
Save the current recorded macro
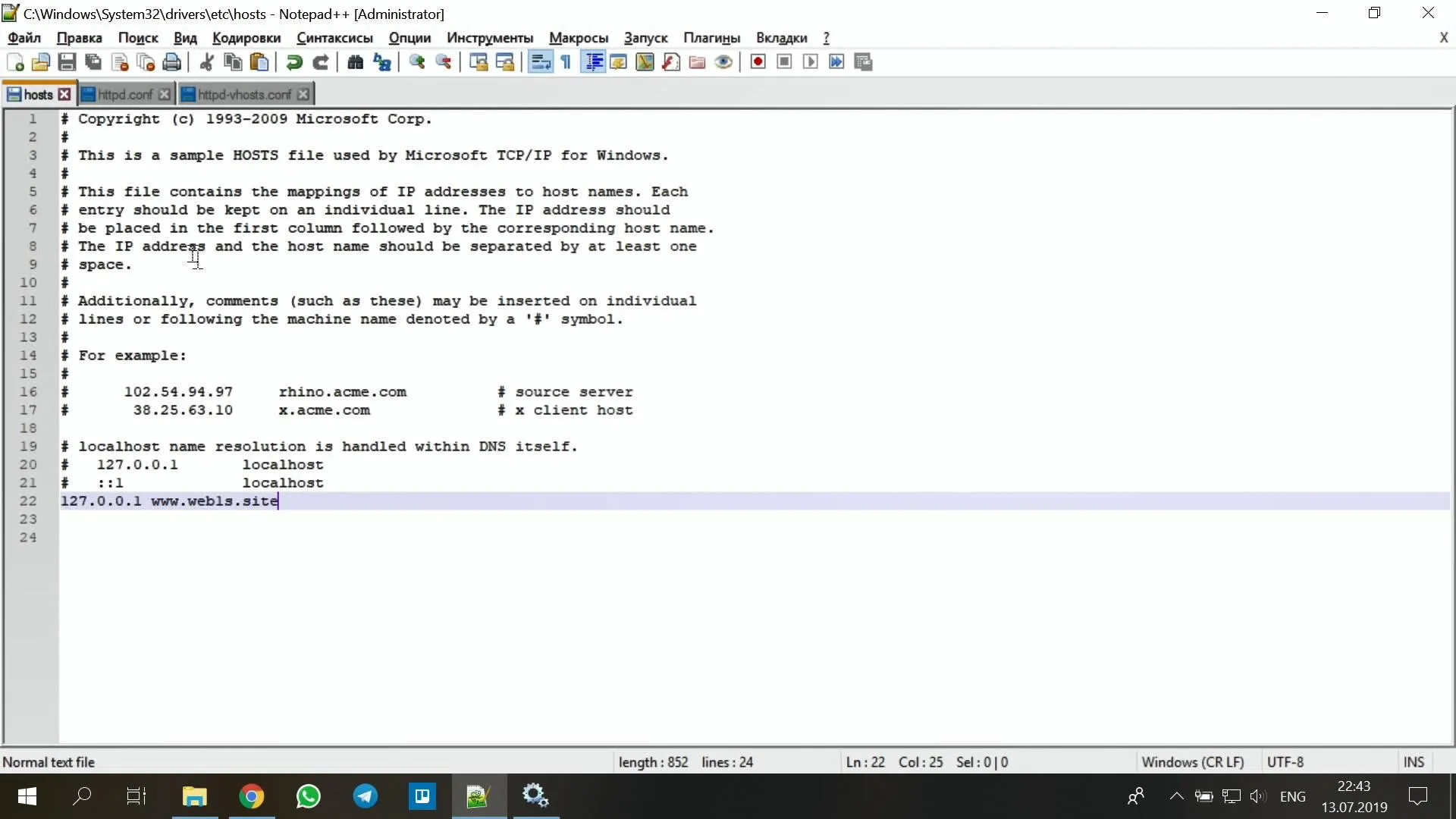coord(863,62)
